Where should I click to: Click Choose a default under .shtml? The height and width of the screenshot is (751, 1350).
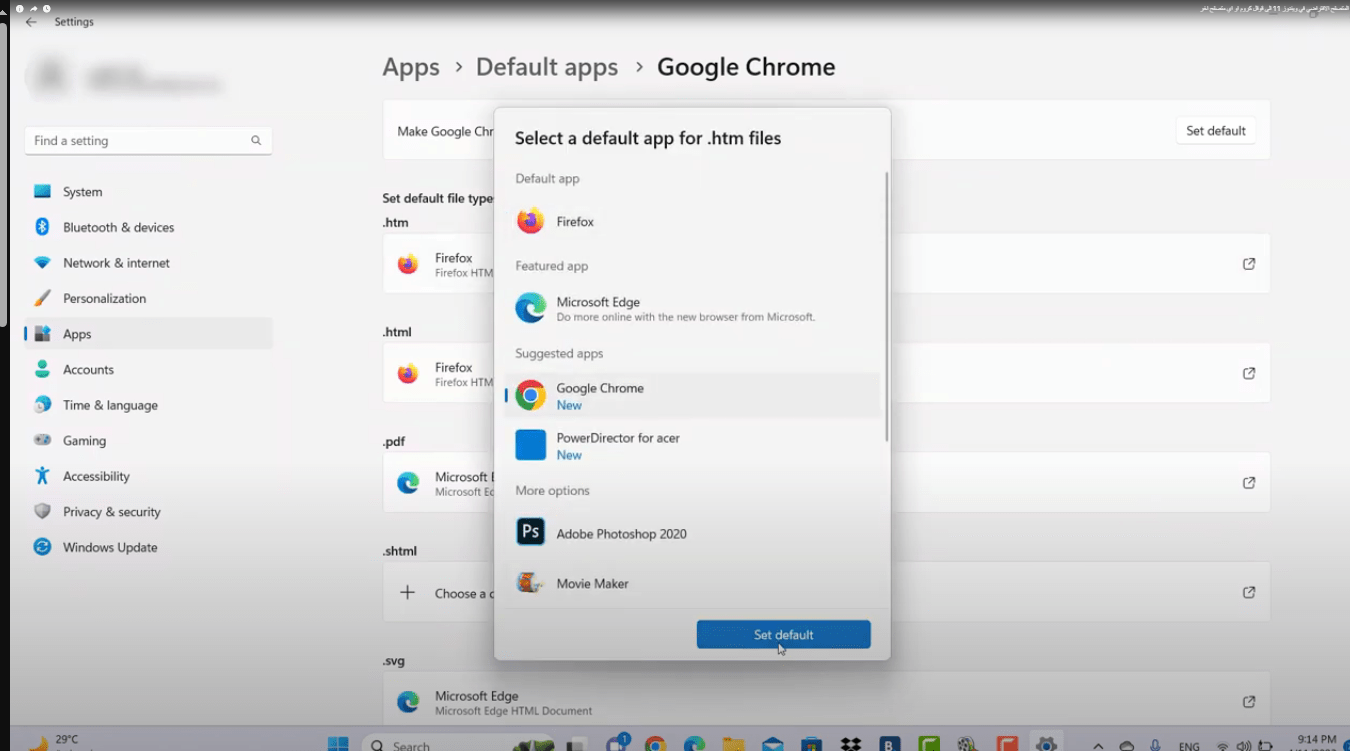[x=438, y=592]
